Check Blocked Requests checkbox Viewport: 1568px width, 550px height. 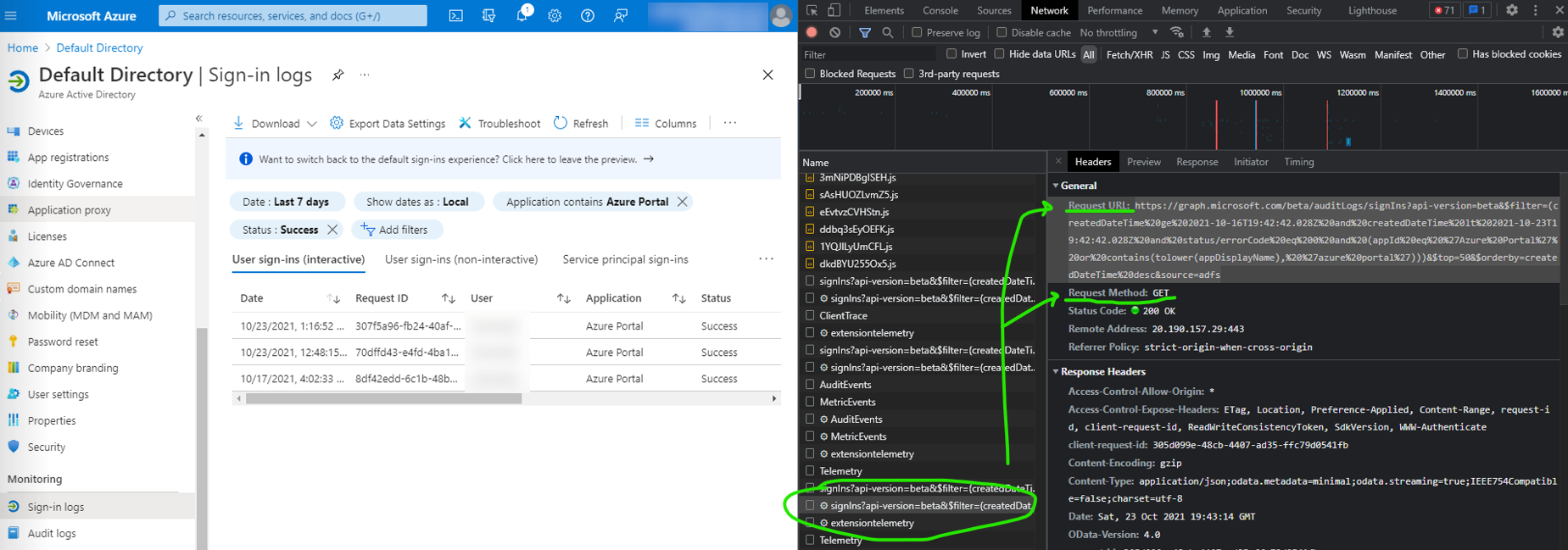[810, 74]
